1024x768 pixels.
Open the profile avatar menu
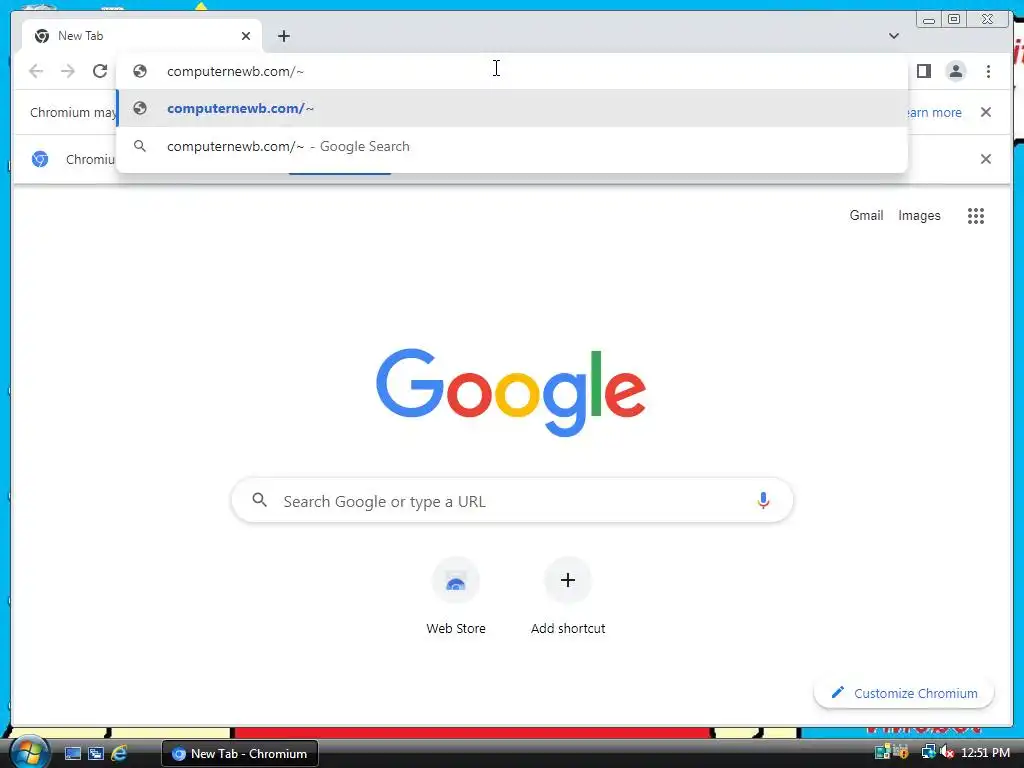[x=955, y=71]
